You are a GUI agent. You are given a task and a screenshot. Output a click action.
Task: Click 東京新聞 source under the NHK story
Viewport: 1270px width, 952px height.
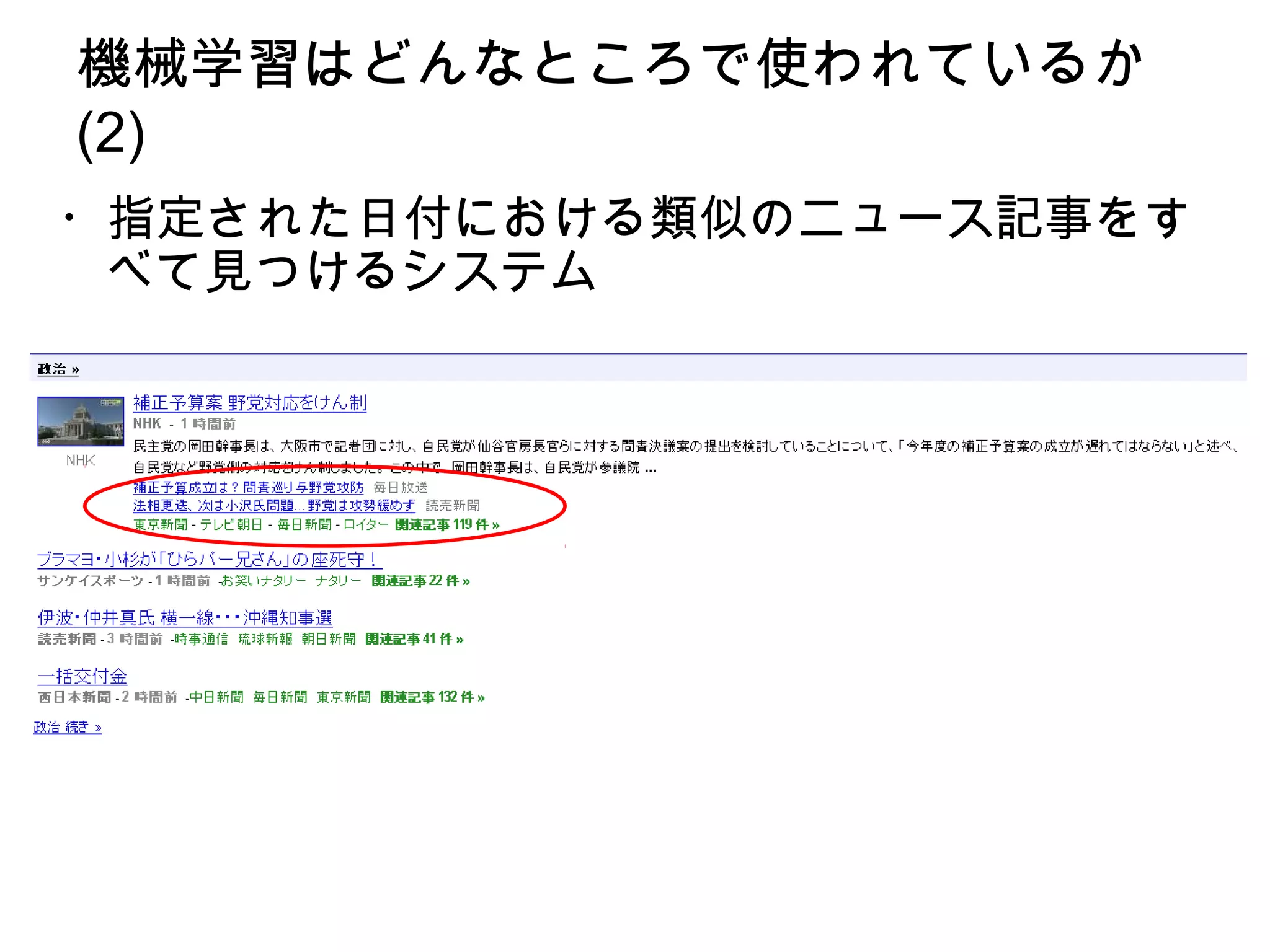[161, 524]
